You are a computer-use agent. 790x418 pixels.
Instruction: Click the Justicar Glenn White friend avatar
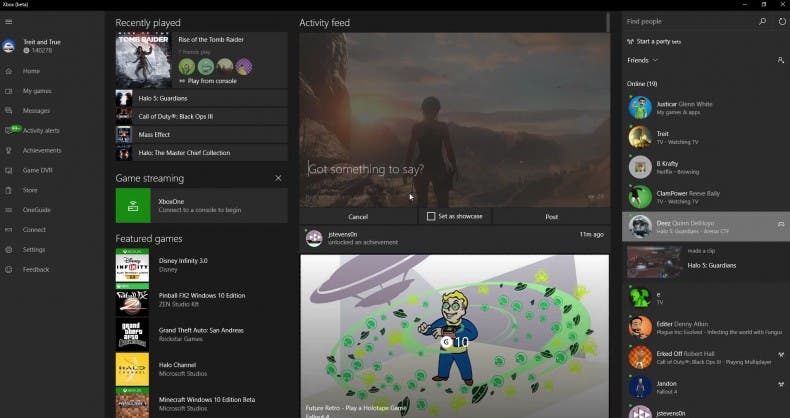(x=640, y=108)
